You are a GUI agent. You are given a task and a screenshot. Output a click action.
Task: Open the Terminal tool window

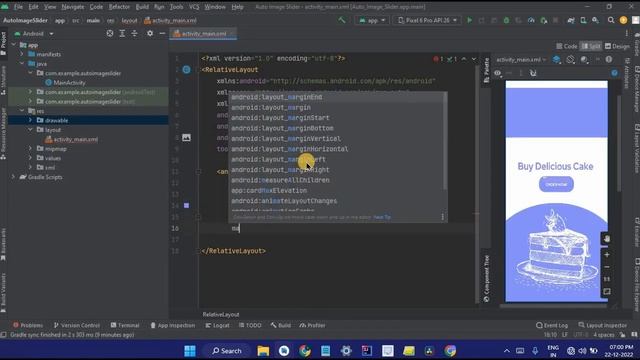[125, 325]
